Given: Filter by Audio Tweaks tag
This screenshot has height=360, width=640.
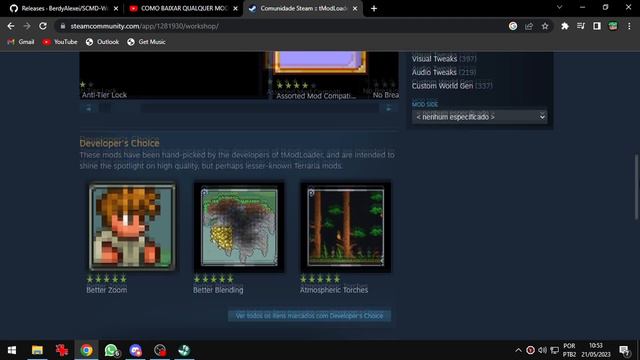Looking at the screenshot, I should pos(434,72).
